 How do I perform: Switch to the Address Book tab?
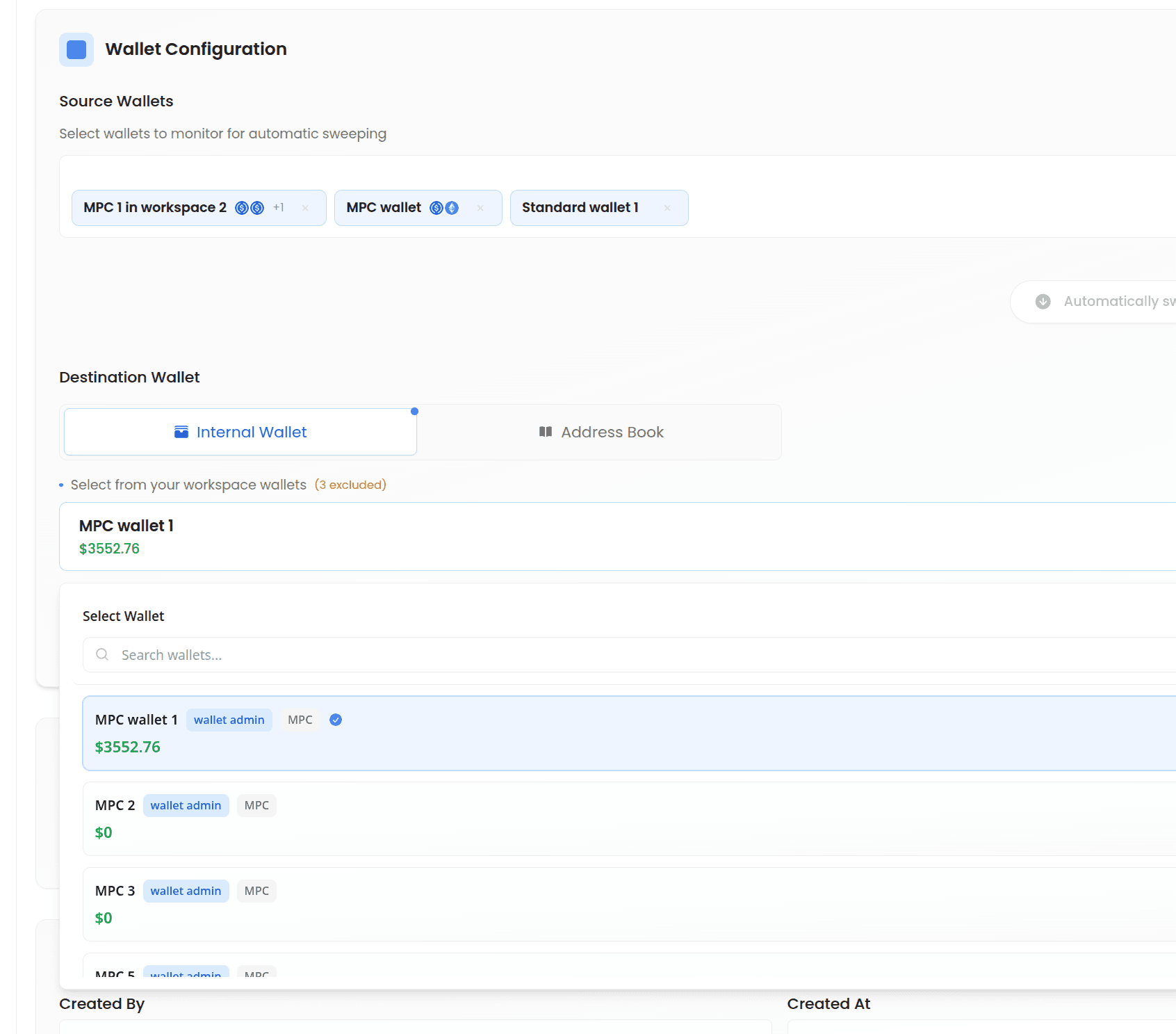pos(601,432)
